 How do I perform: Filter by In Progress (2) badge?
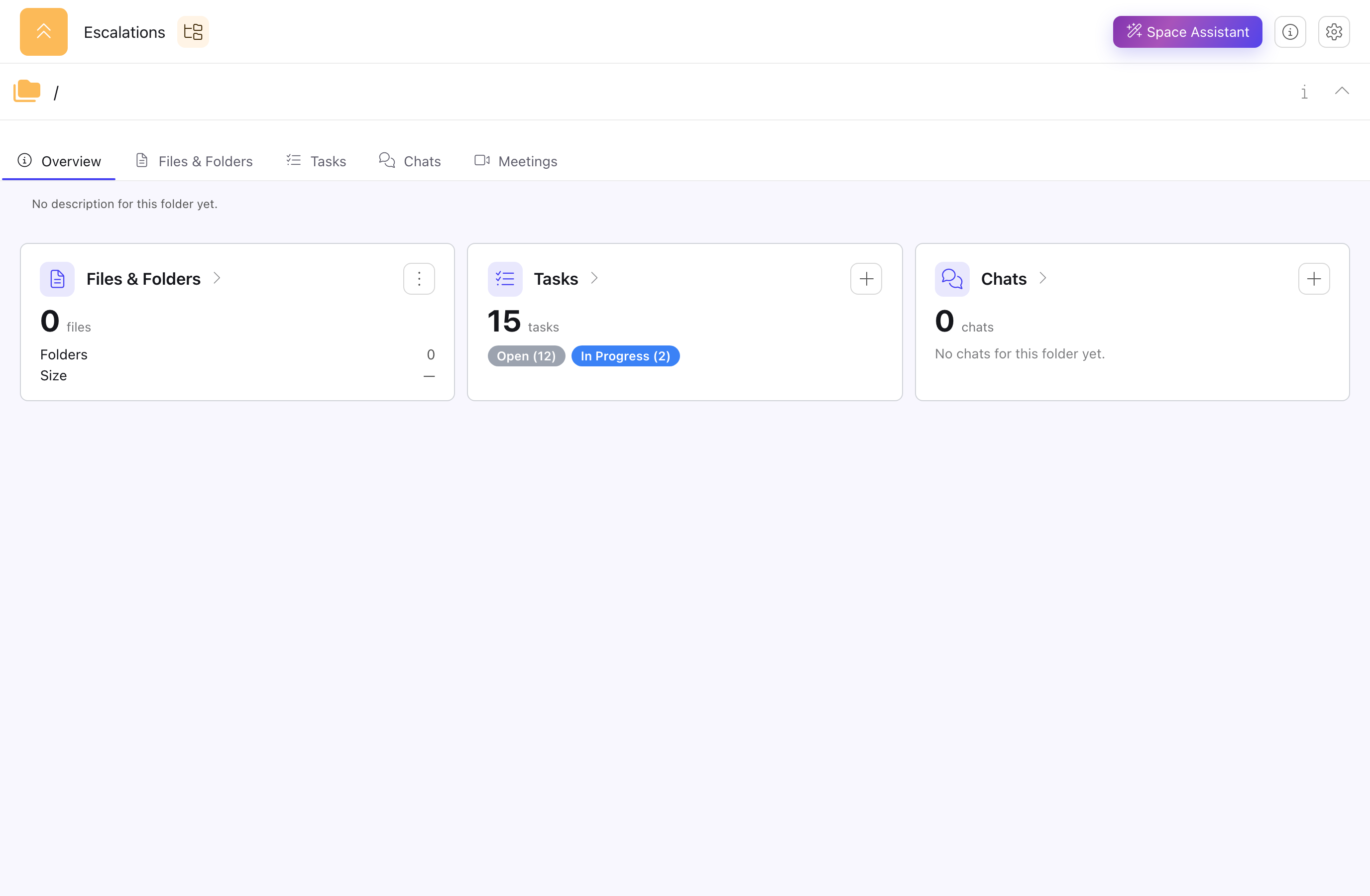(625, 356)
